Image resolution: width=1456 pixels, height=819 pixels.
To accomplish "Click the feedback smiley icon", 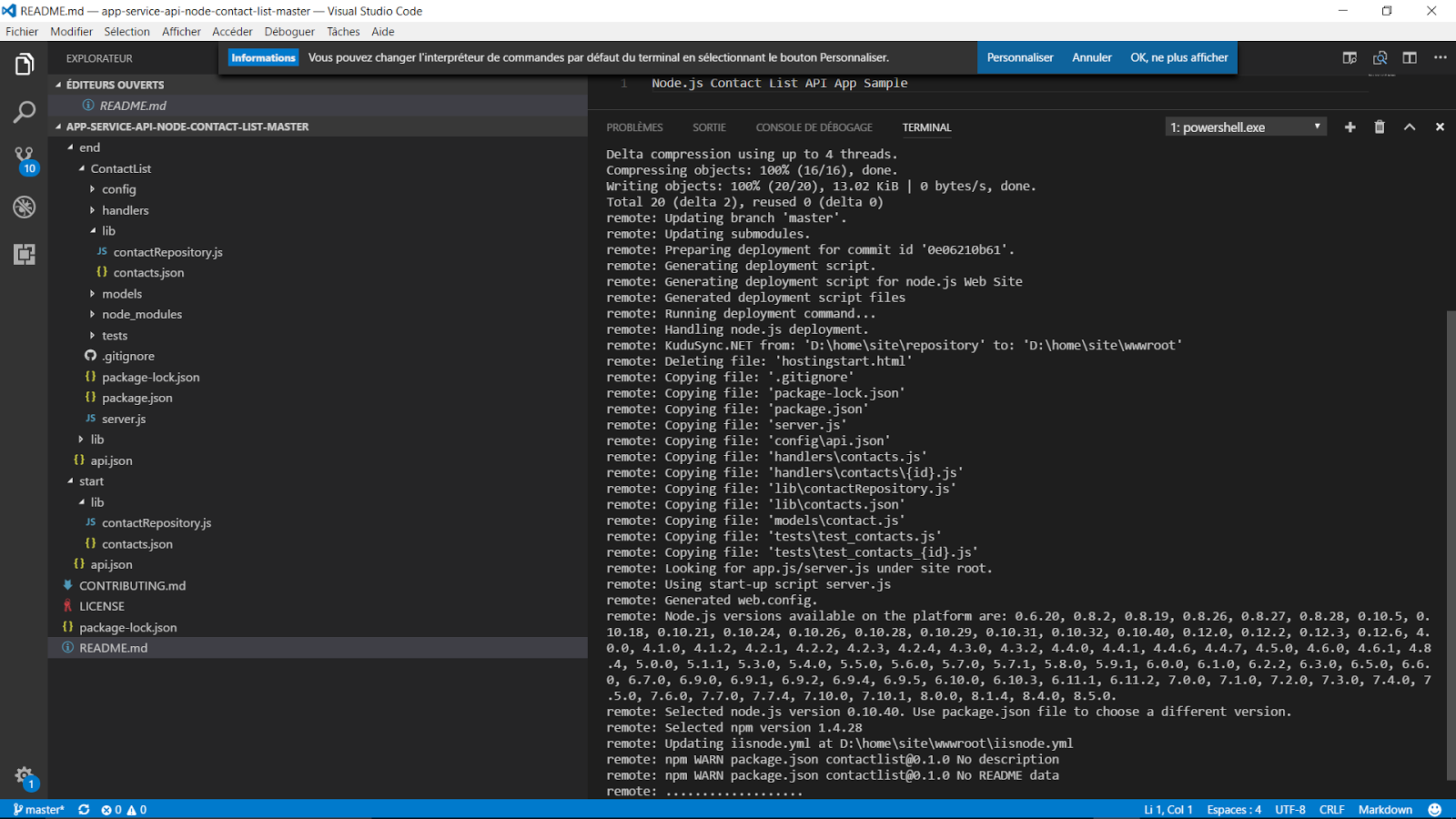I will point(1435,810).
